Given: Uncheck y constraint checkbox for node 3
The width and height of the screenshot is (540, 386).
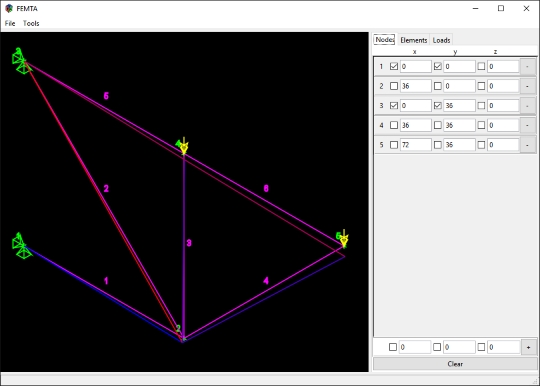Looking at the screenshot, I should coord(438,106).
